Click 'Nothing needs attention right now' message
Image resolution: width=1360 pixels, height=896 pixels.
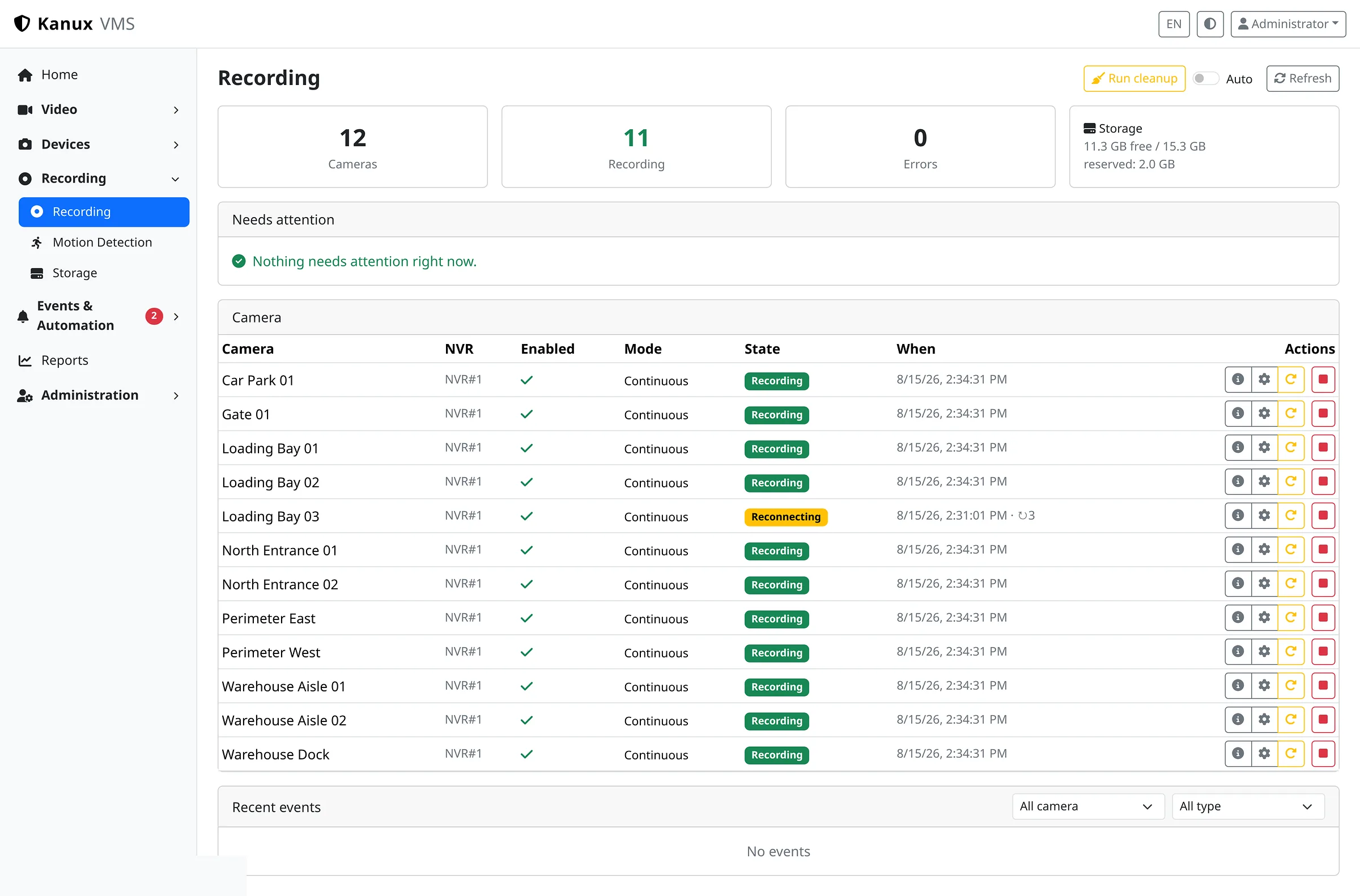pyautogui.click(x=364, y=262)
